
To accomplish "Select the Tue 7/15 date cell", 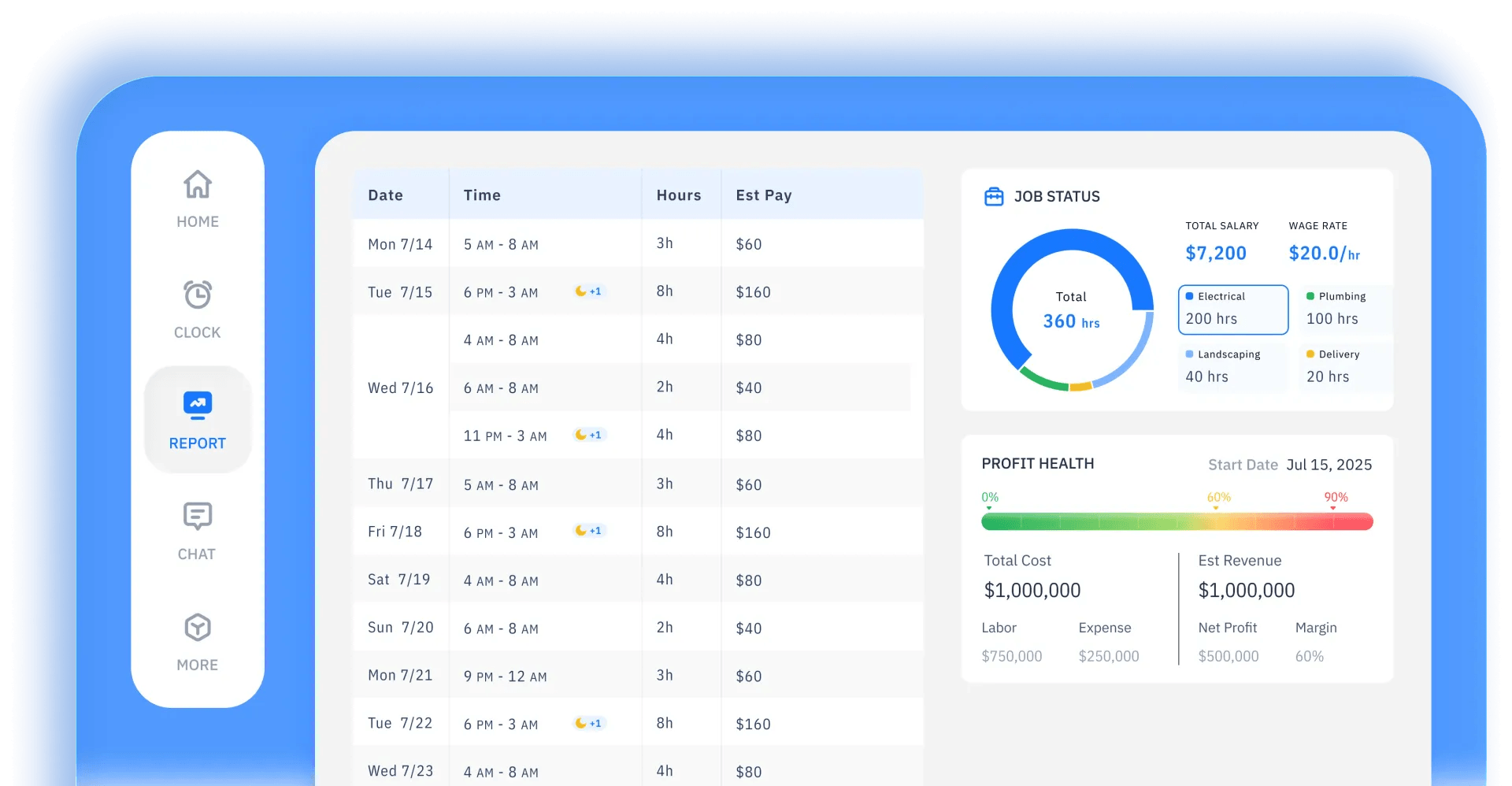I will (400, 292).
